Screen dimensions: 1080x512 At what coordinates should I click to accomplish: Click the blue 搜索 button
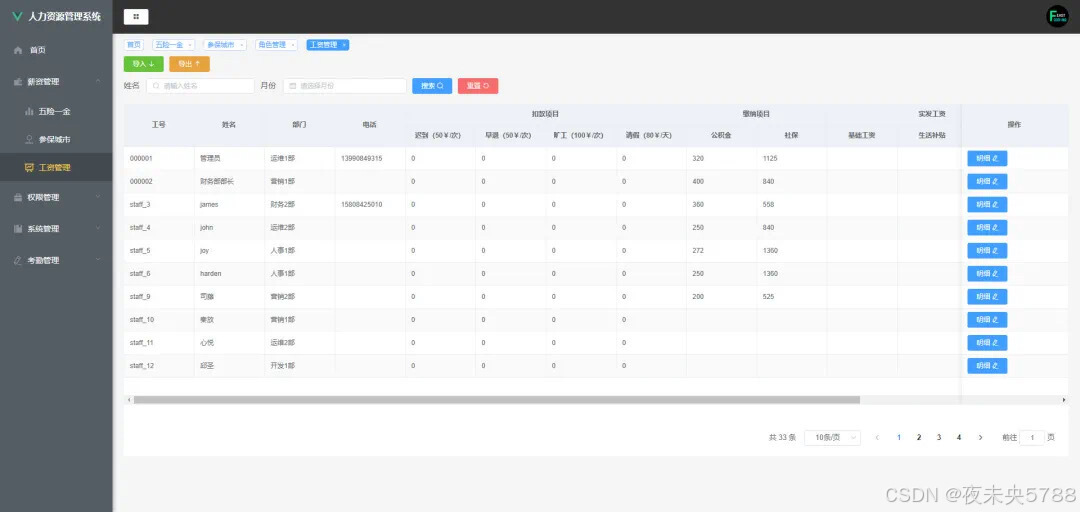(x=432, y=86)
